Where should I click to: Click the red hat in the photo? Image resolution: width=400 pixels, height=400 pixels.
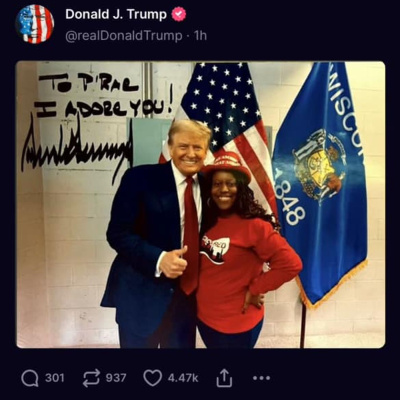coord(226,165)
